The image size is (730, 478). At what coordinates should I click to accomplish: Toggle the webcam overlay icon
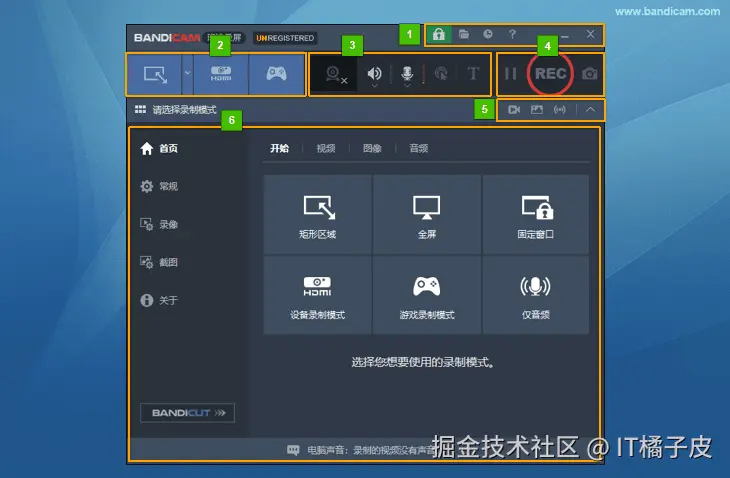[335, 74]
